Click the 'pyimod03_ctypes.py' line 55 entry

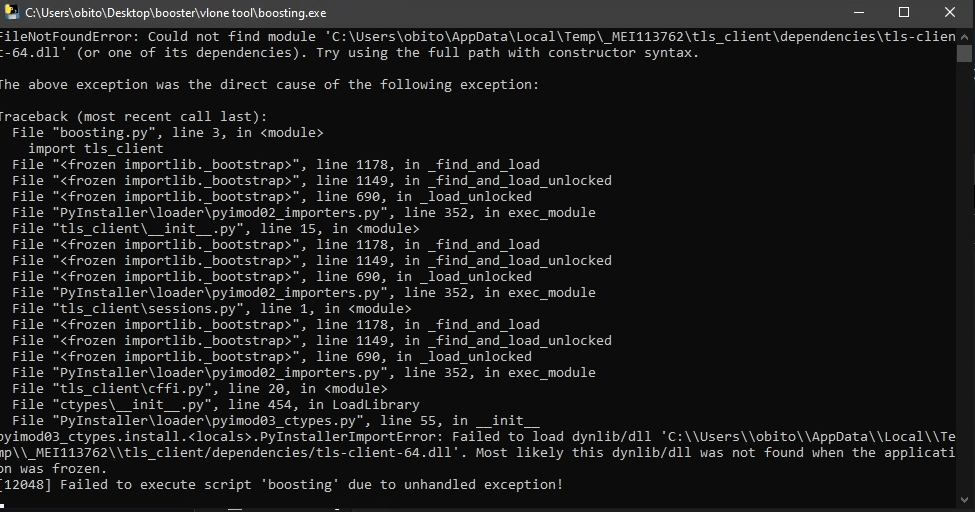click(276, 421)
